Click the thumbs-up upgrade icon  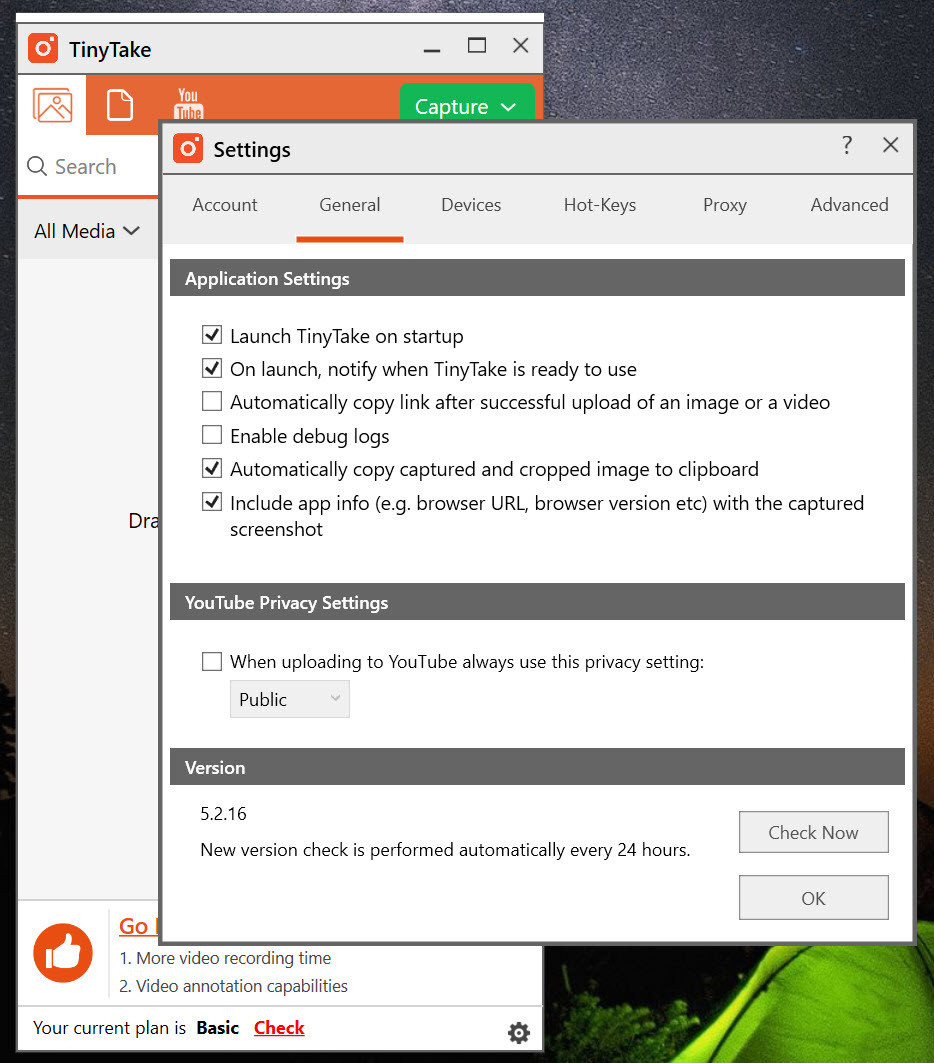click(63, 954)
